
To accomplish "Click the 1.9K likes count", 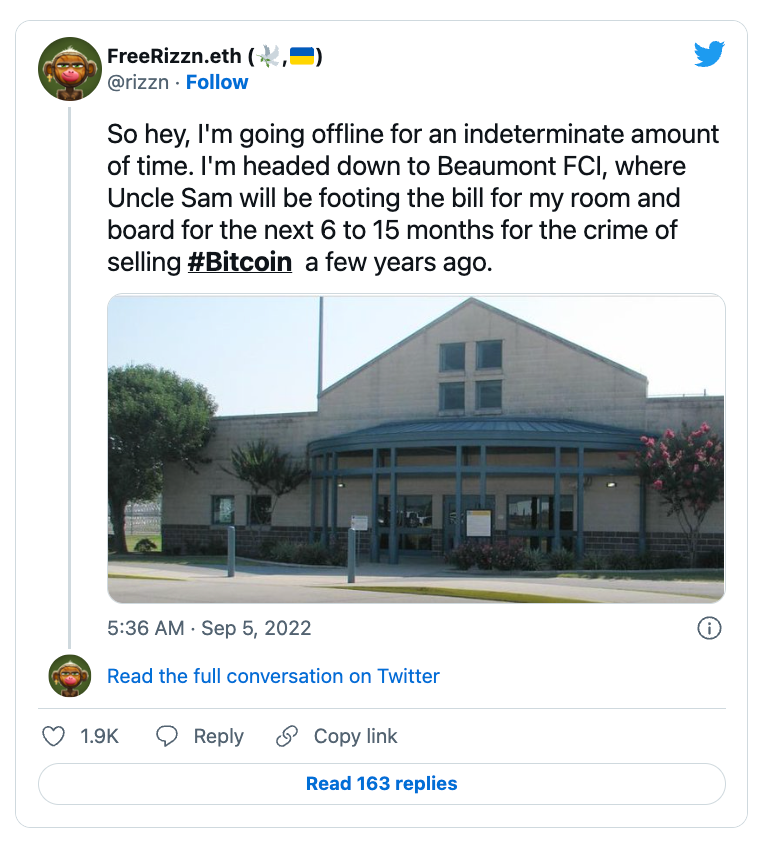I will [x=99, y=736].
